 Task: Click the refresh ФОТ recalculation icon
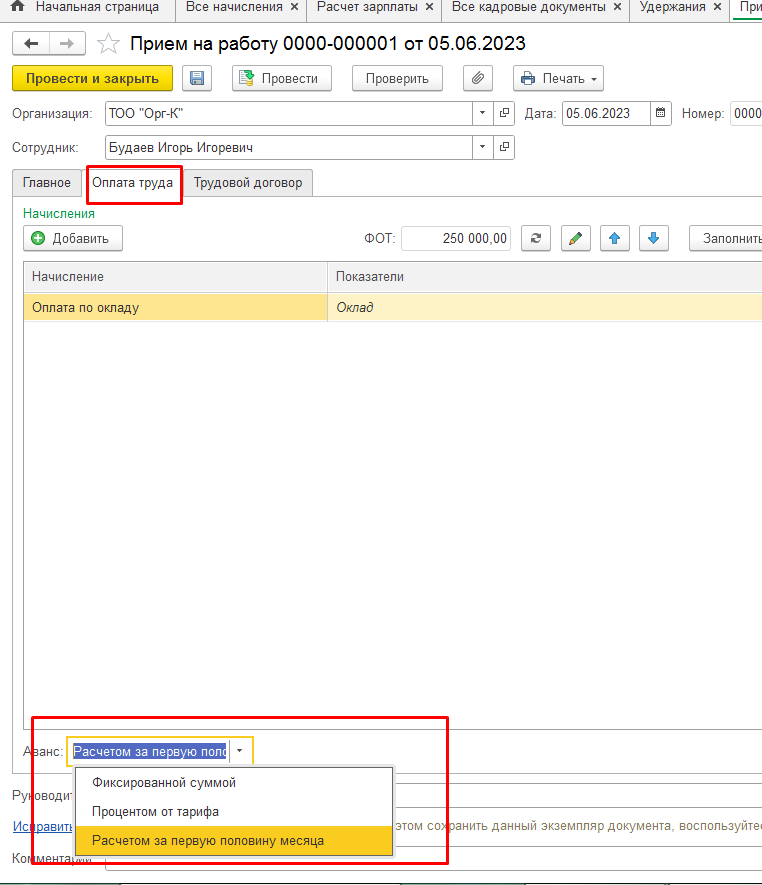click(x=536, y=238)
